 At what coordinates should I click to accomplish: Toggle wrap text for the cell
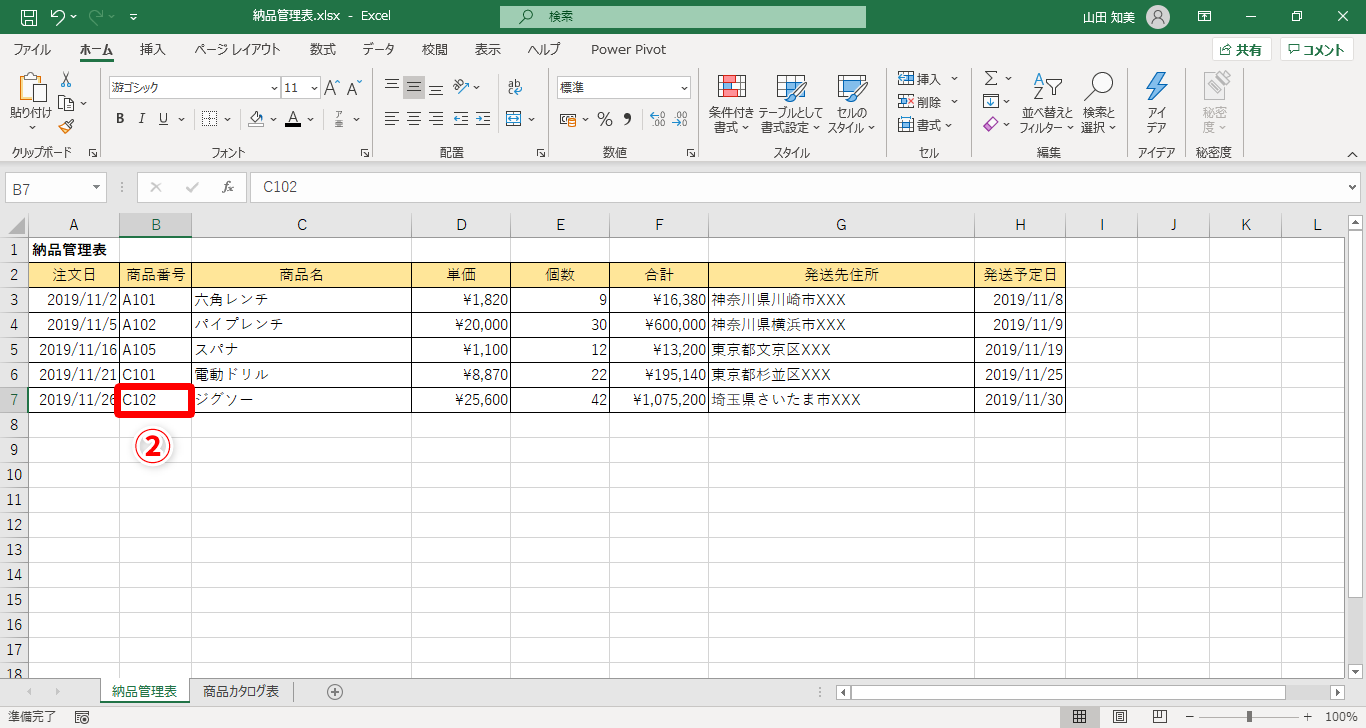coord(514,87)
